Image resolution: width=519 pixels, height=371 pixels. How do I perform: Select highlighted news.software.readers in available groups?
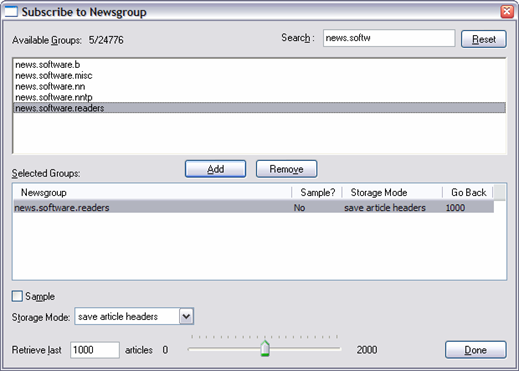259,108
